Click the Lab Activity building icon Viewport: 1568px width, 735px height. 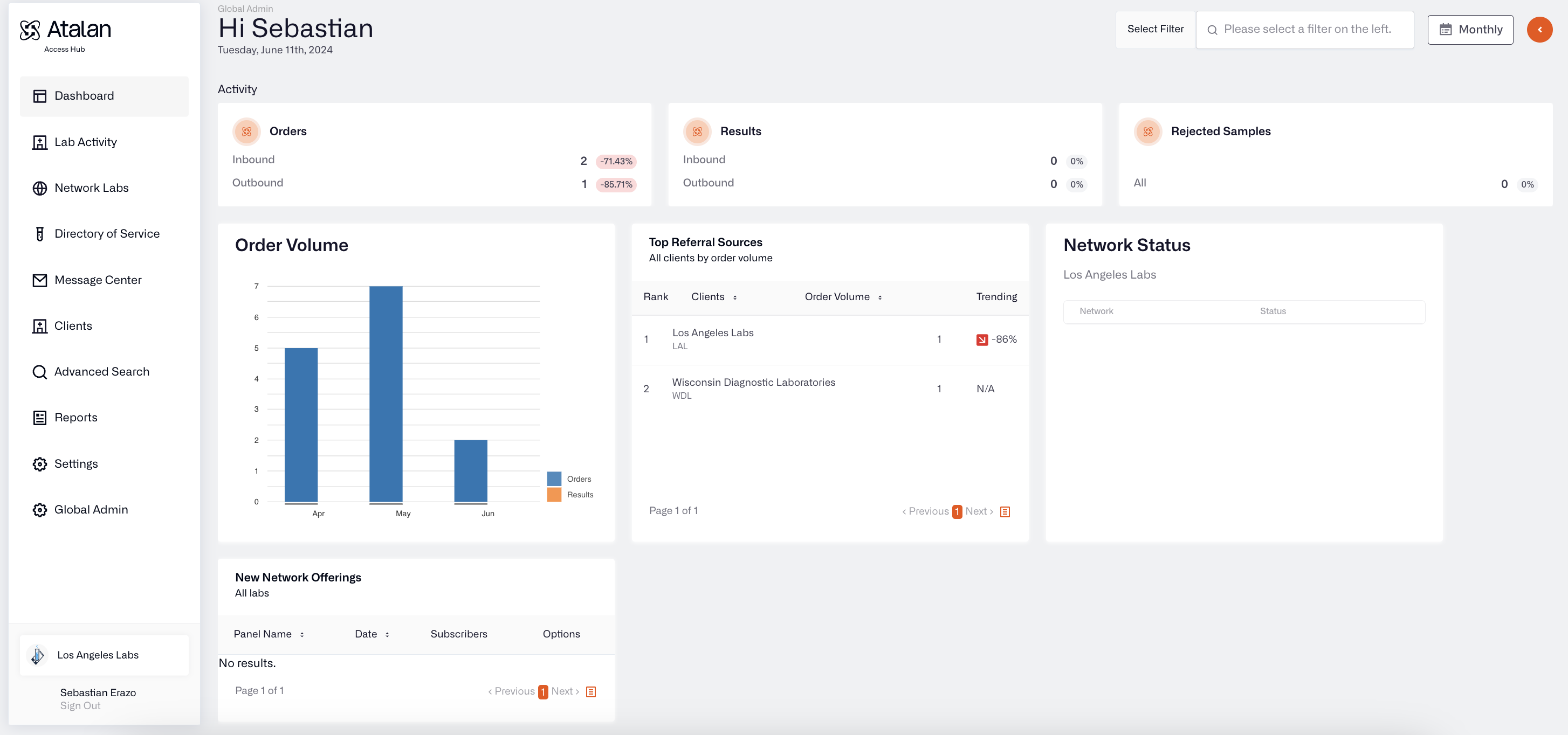pyautogui.click(x=39, y=142)
